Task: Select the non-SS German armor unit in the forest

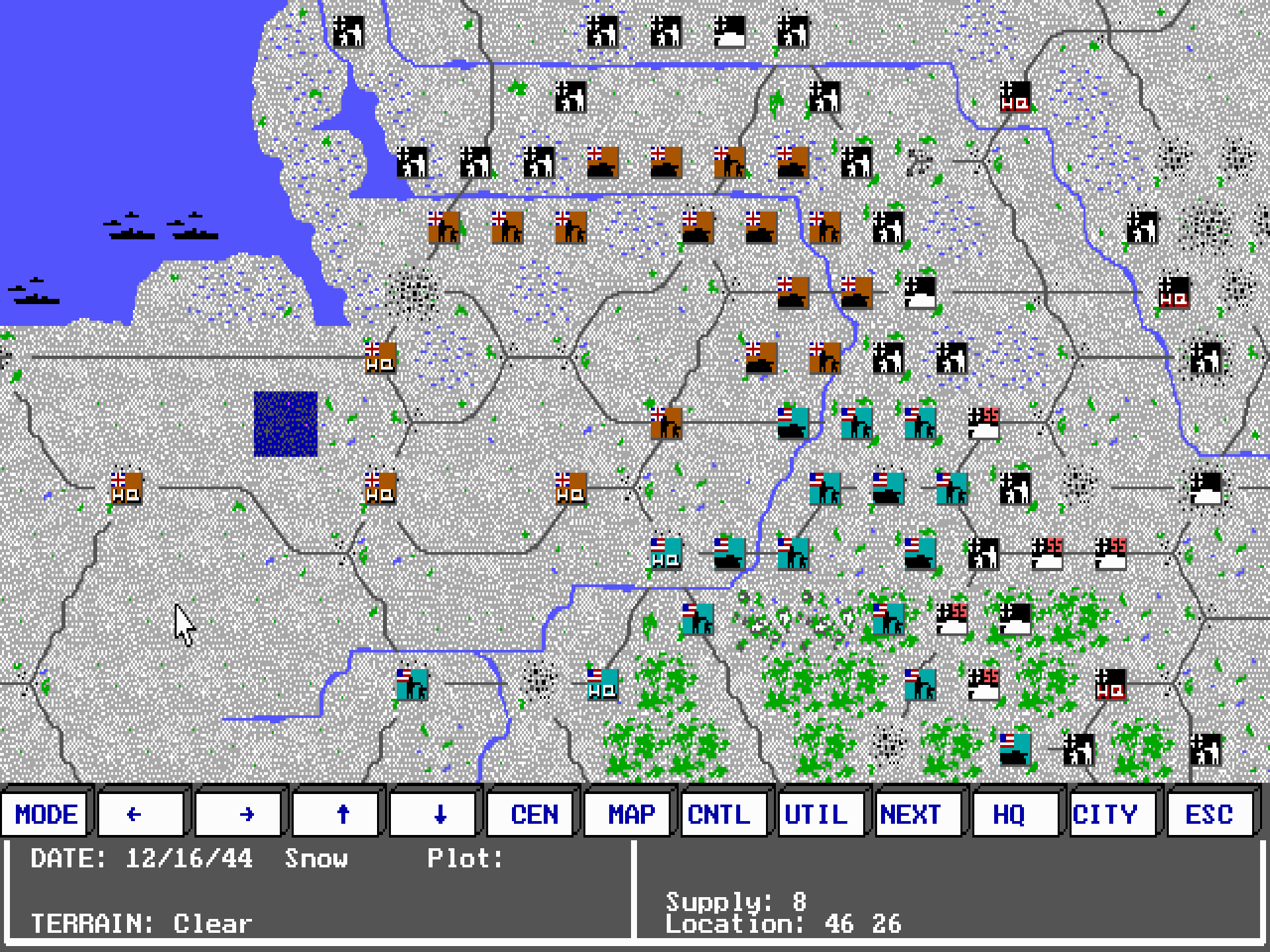Action: point(1015,619)
